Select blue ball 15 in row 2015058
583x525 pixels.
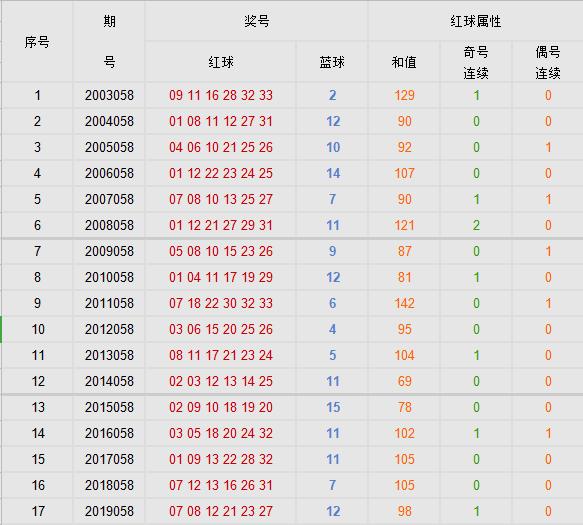point(333,407)
